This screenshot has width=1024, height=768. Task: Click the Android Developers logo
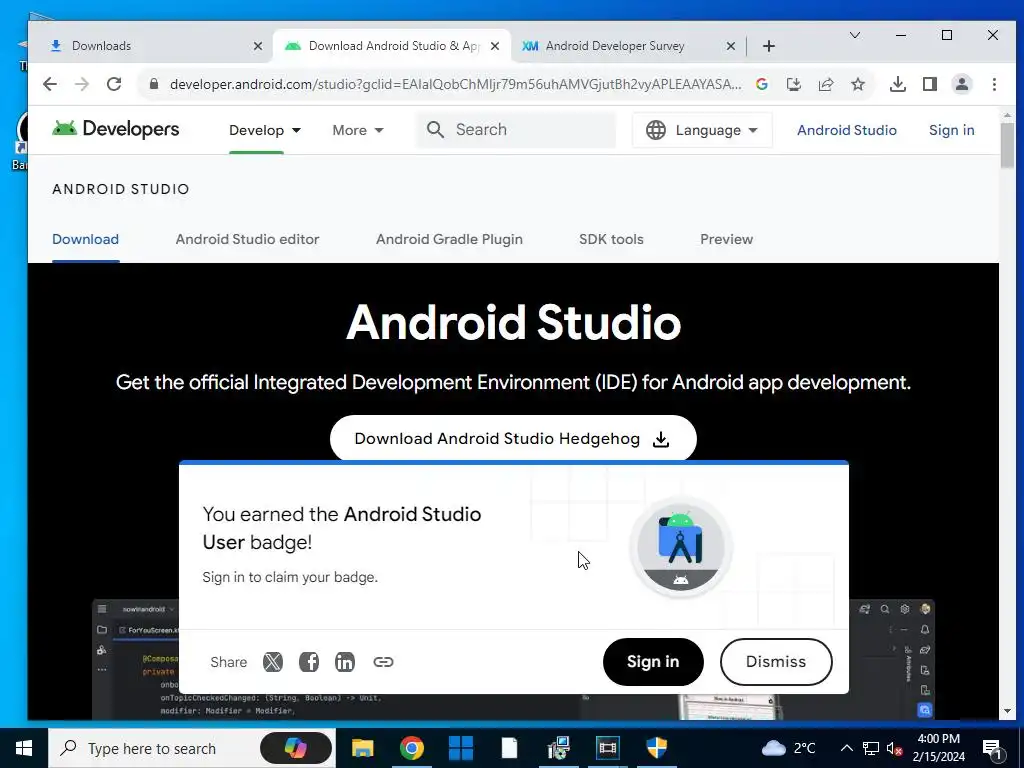coord(116,129)
